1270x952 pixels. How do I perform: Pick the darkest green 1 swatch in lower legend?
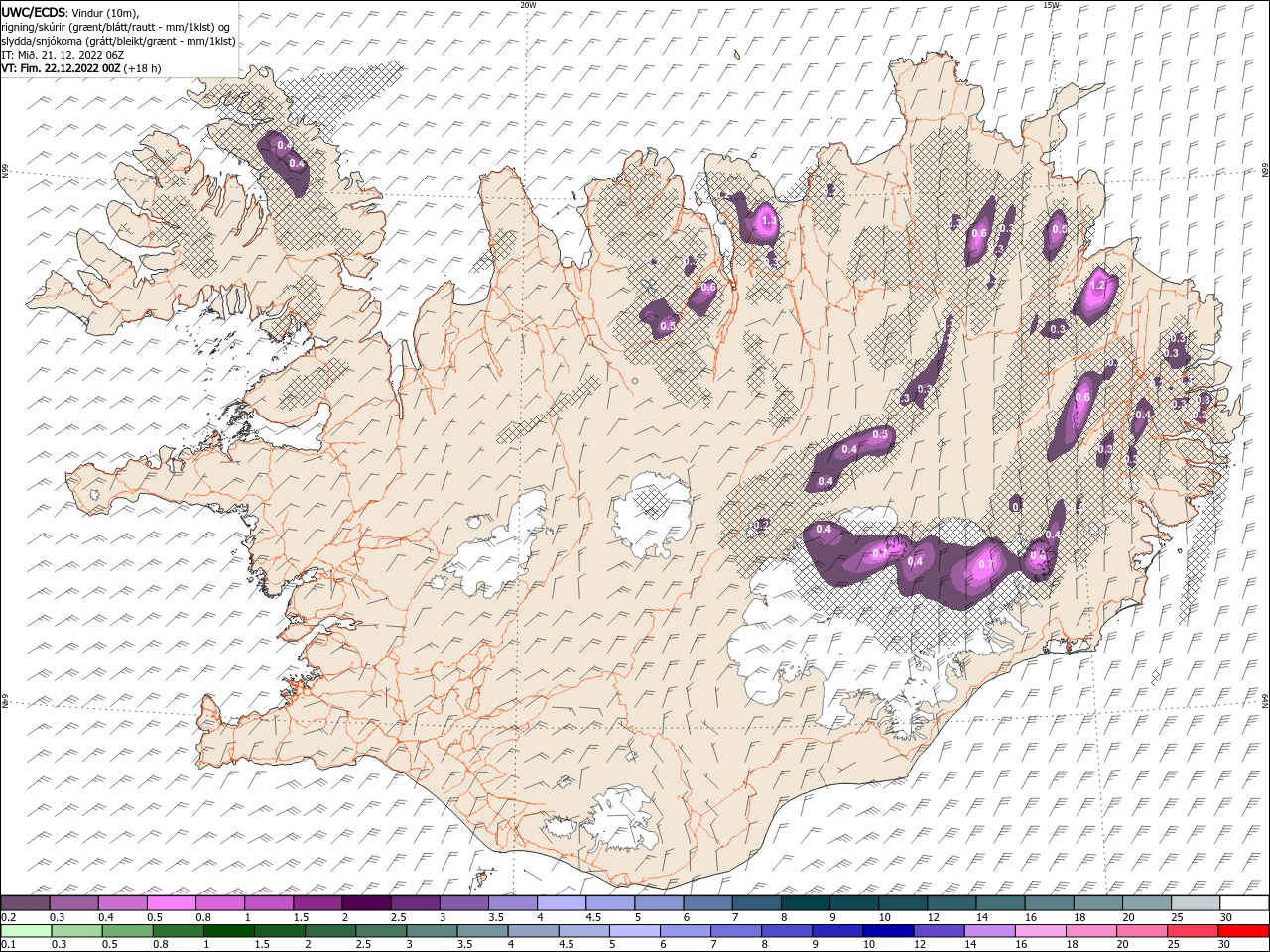click(x=228, y=931)
